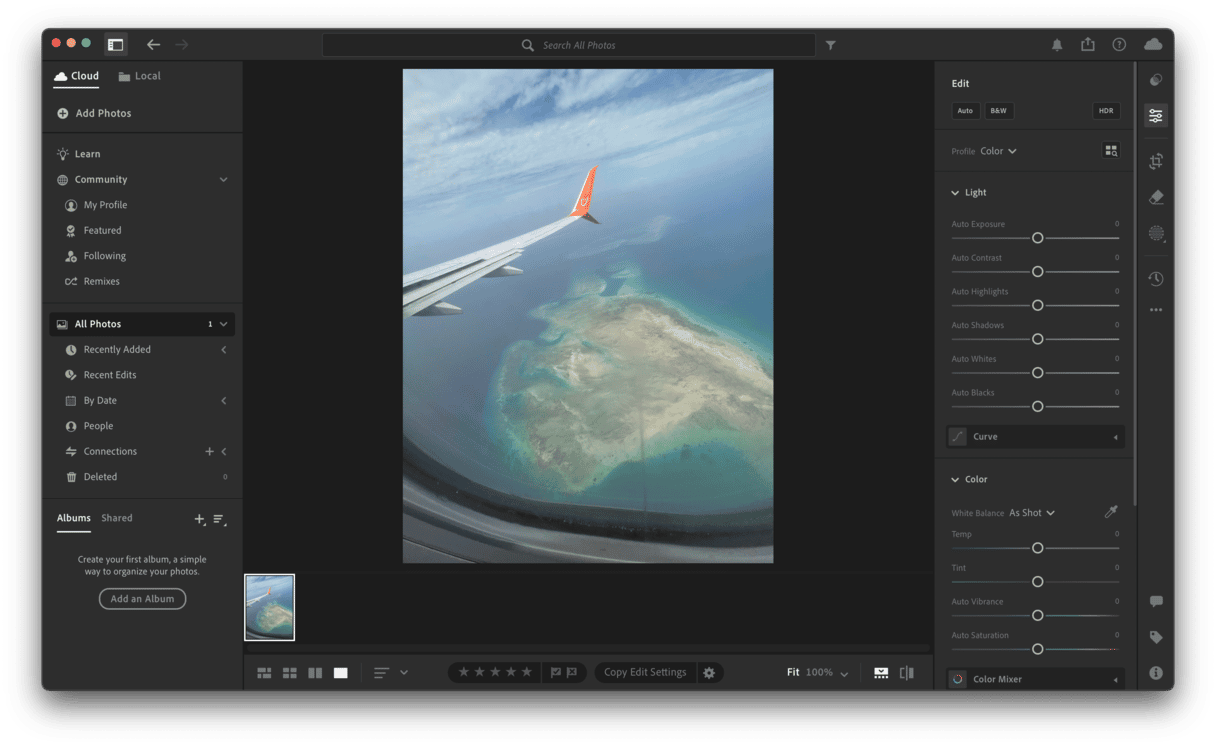Check cloud sync status icon
This screenshot has height=746, width=1216.
pyautogui.click(x=1153, y=45)
